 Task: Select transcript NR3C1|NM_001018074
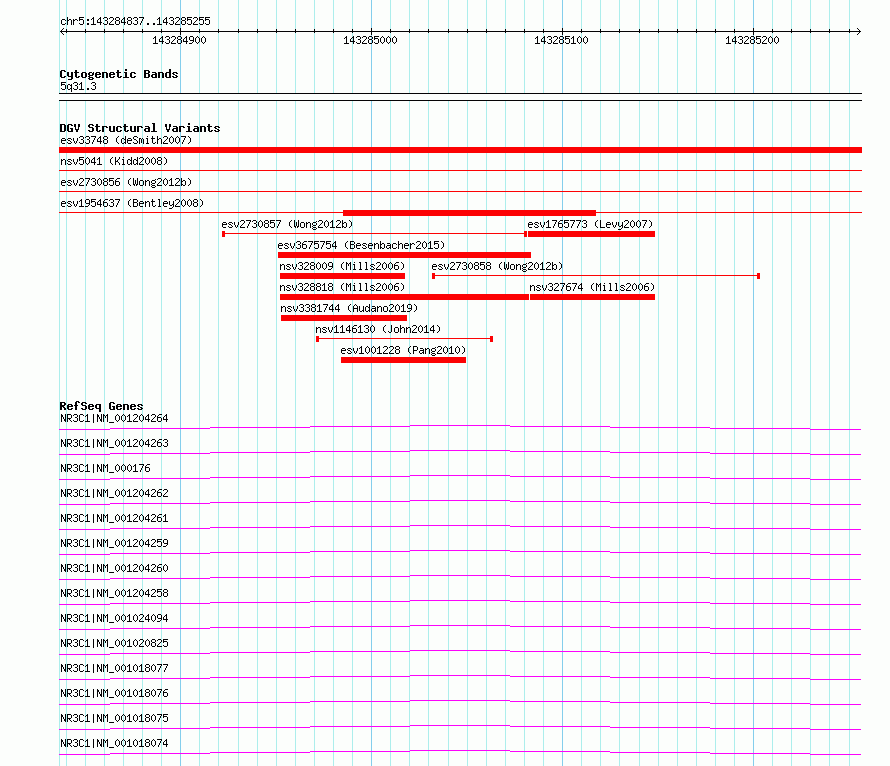(x=114, y=743)
